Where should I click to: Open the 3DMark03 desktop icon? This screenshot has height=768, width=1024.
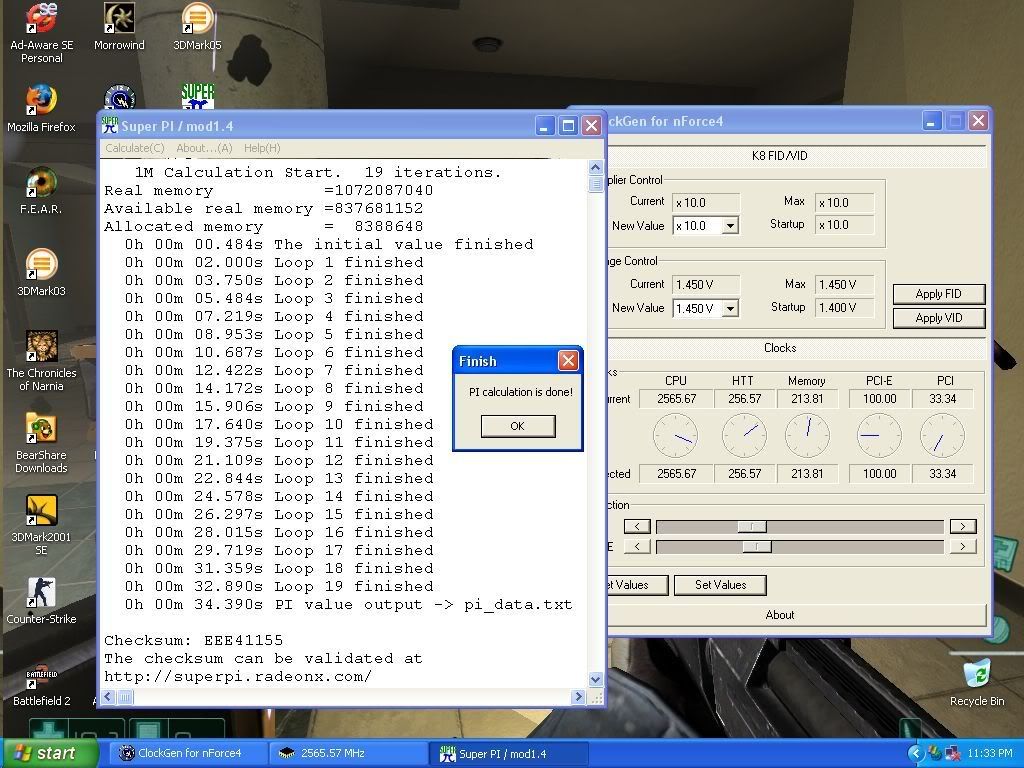(41, 266)
